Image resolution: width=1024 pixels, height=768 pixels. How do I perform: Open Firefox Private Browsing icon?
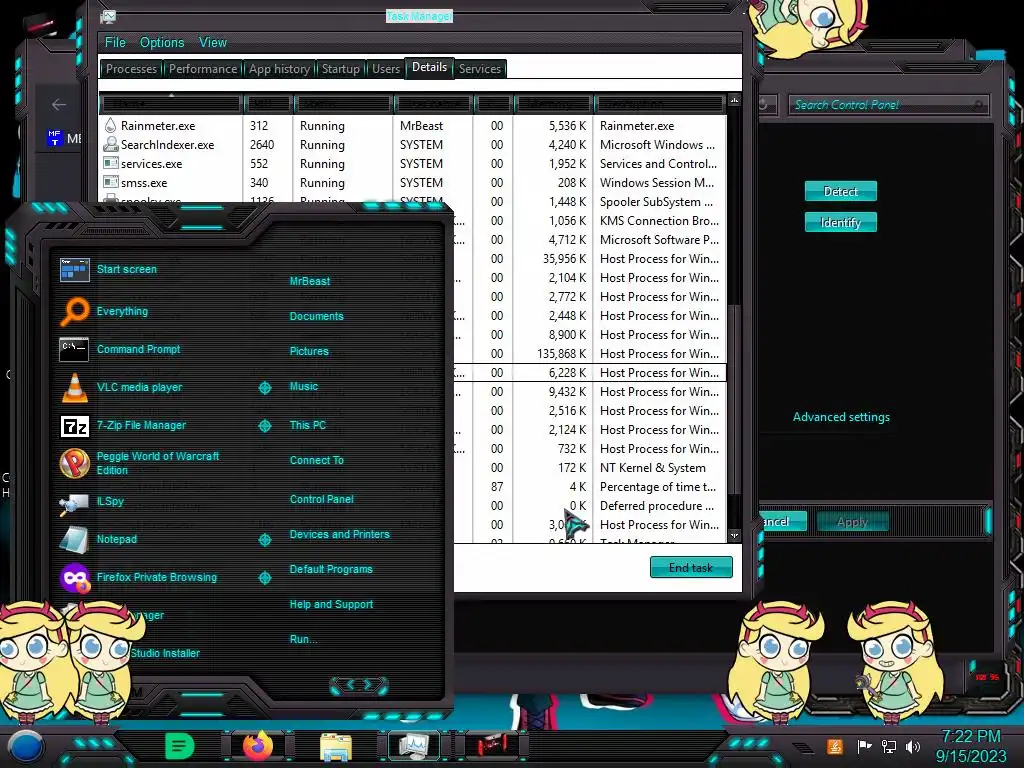tap(74, 578)
